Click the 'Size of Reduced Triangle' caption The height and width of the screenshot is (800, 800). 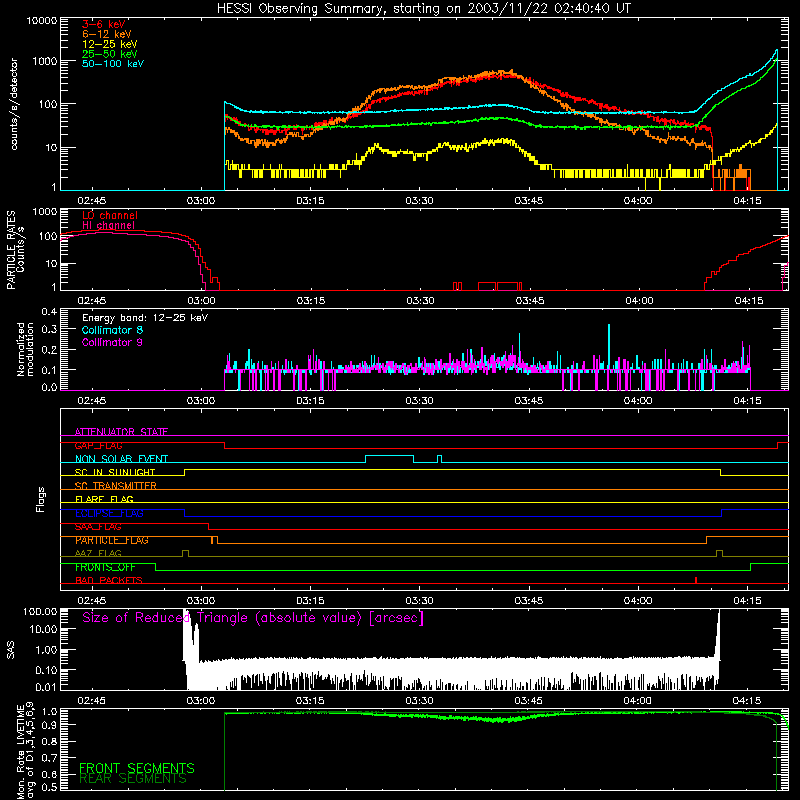click(253, 618)
